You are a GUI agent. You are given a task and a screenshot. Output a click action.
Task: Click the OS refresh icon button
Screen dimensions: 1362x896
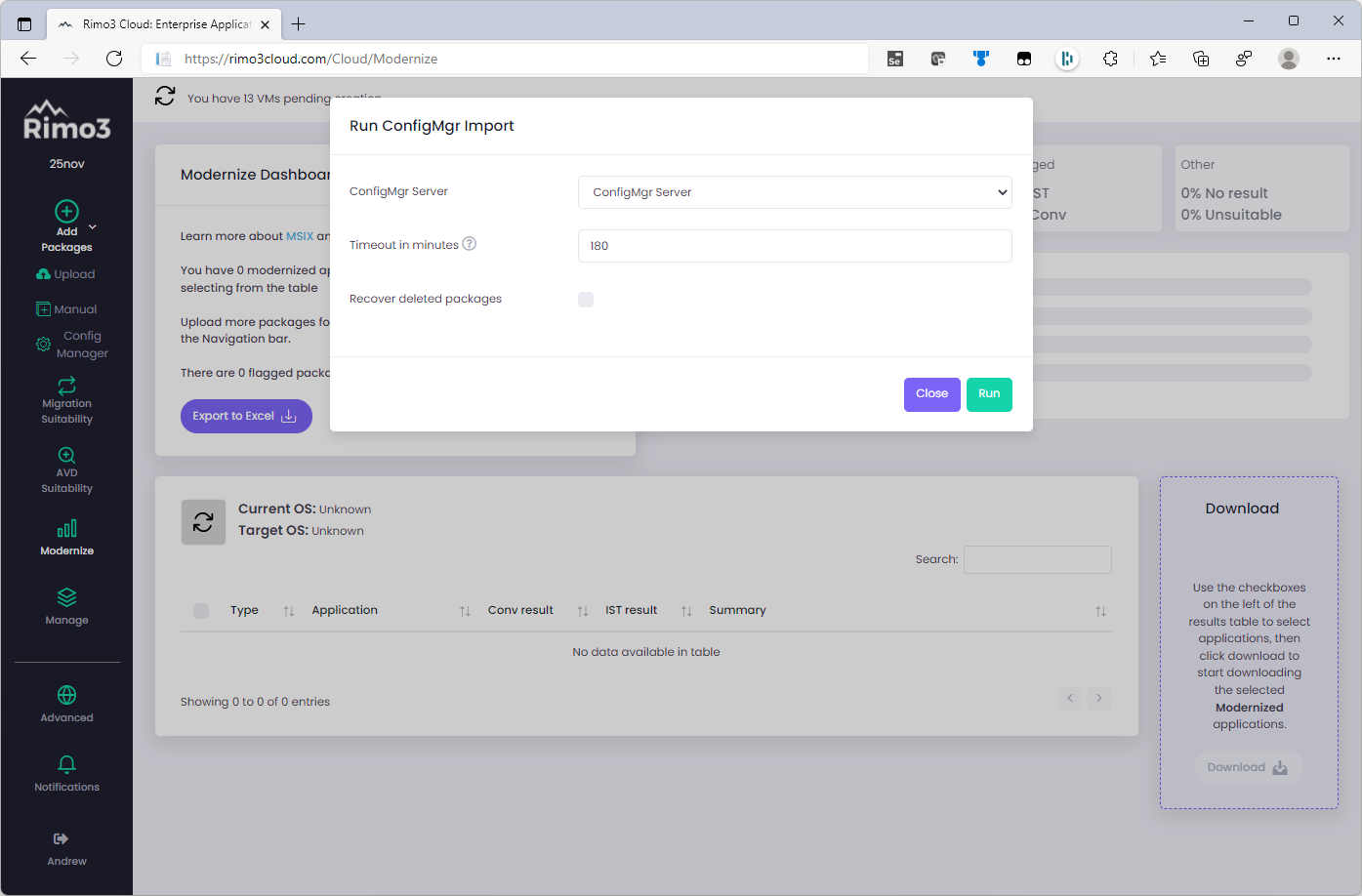203,522
